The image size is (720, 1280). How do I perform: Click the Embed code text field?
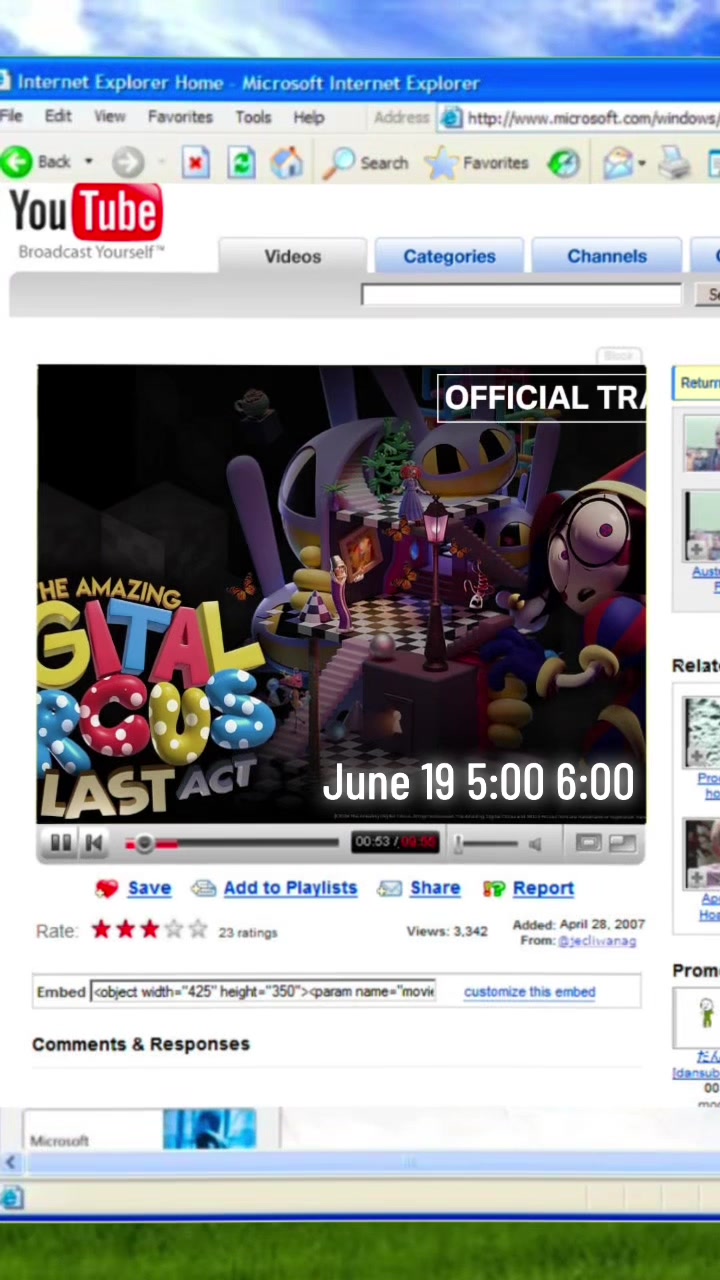click(264, 992)
